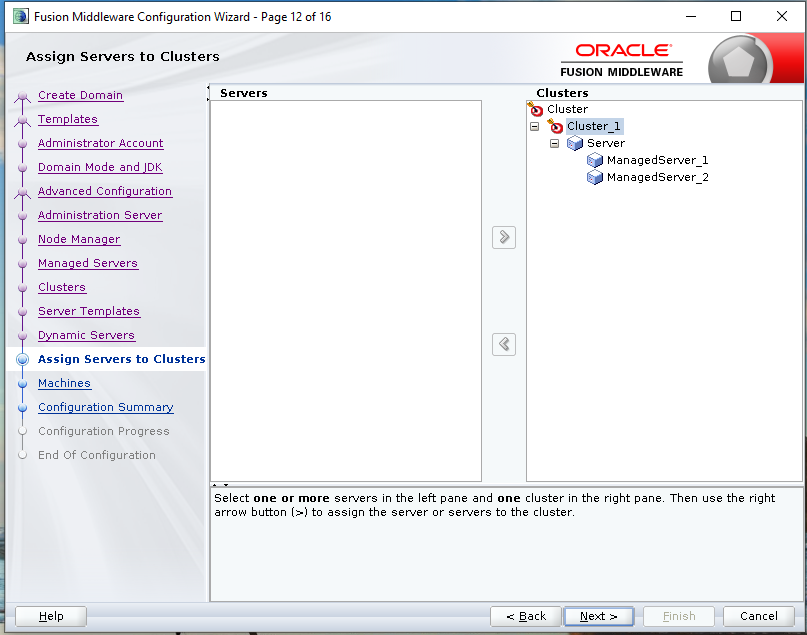807x635 pixels.
Task: Jump to Machines step
Action: pos(64,383)
